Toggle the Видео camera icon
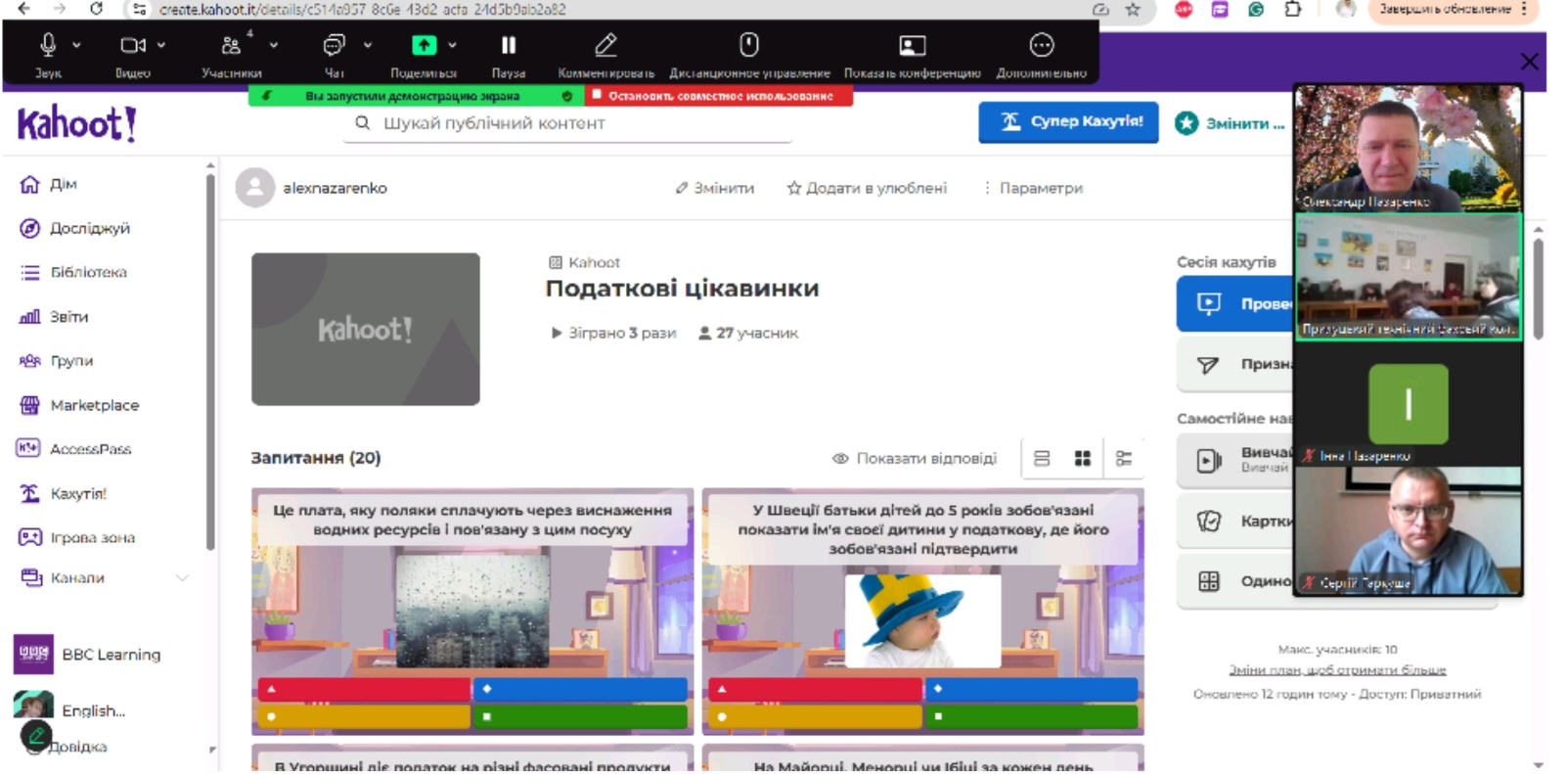This screenshot has width=1568, height=774. [132, 45]
